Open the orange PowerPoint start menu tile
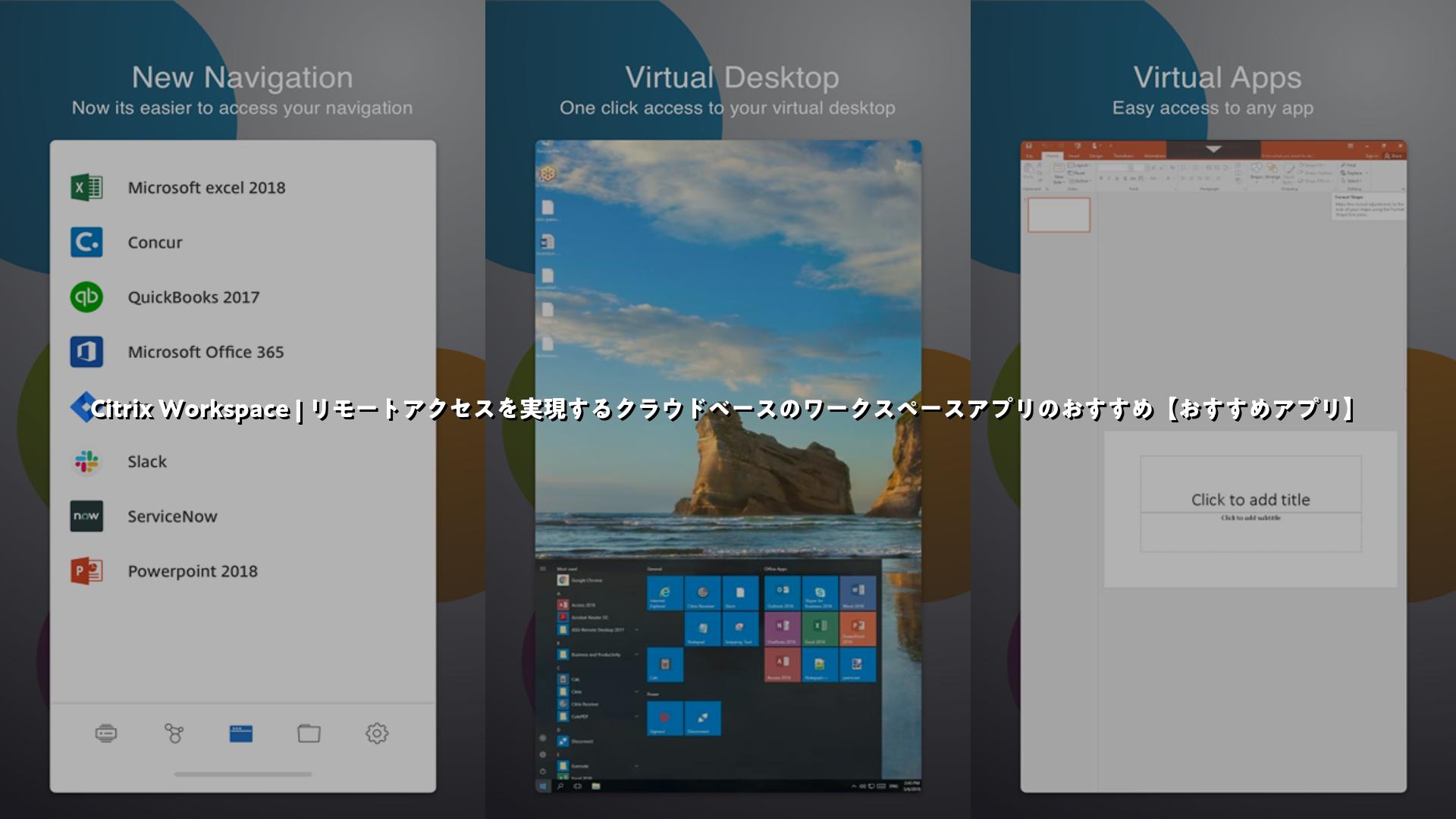 pyautogui.click(x=858, y=629)
